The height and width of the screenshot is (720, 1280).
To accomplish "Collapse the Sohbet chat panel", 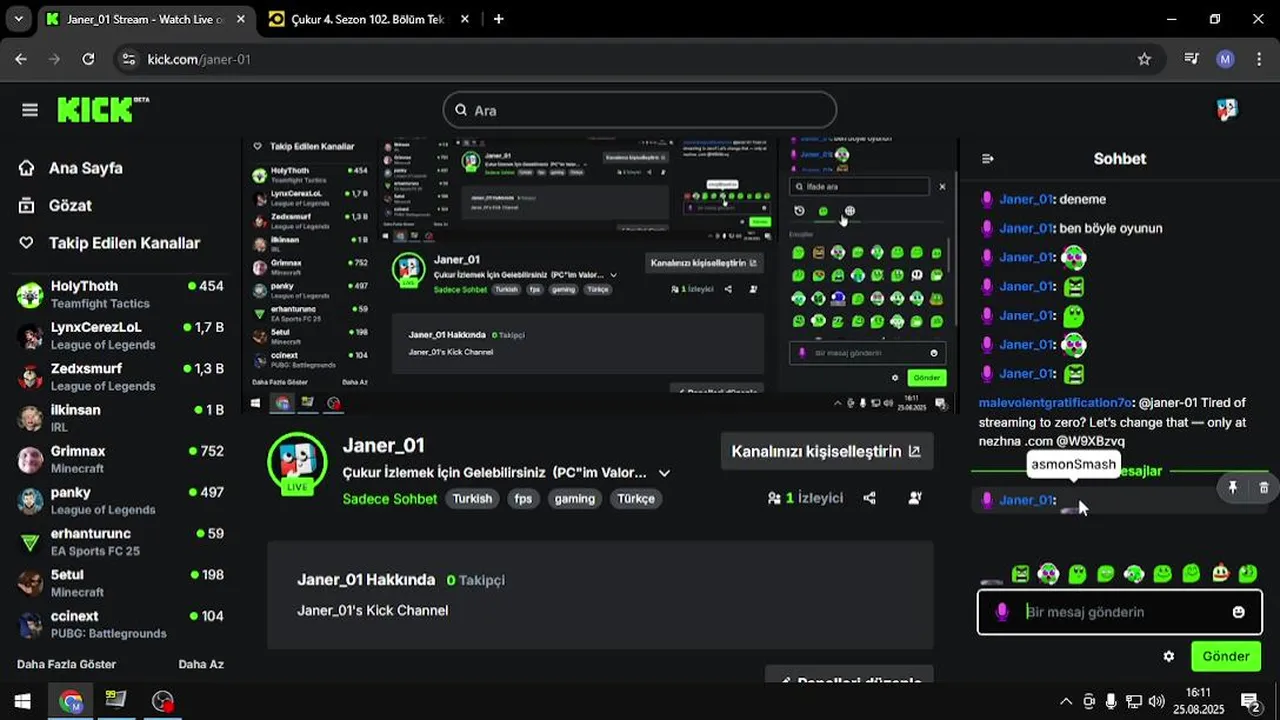I will pyautogui.click(x=988, y=159).
